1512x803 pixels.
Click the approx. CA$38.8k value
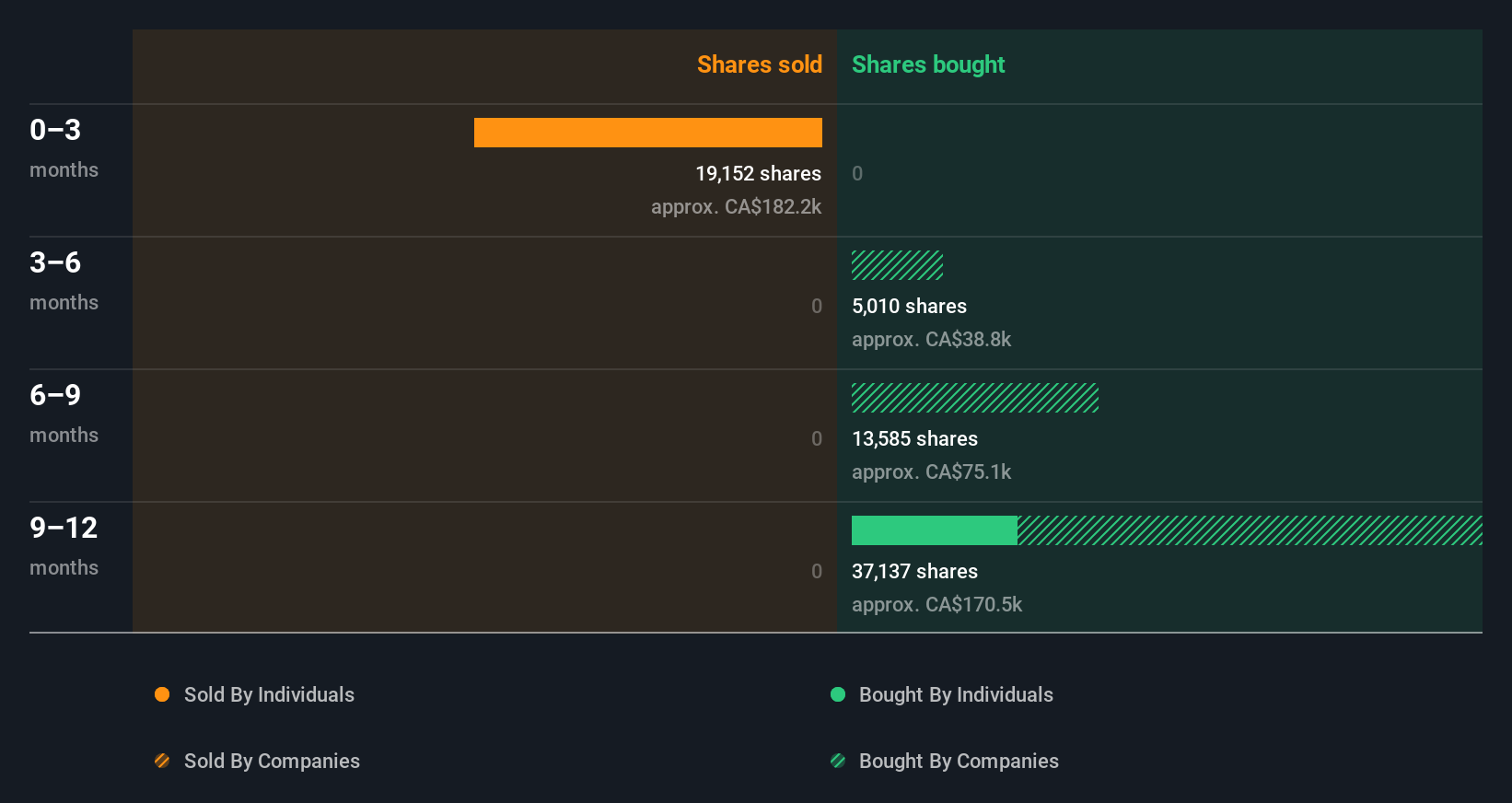[931, 339]
